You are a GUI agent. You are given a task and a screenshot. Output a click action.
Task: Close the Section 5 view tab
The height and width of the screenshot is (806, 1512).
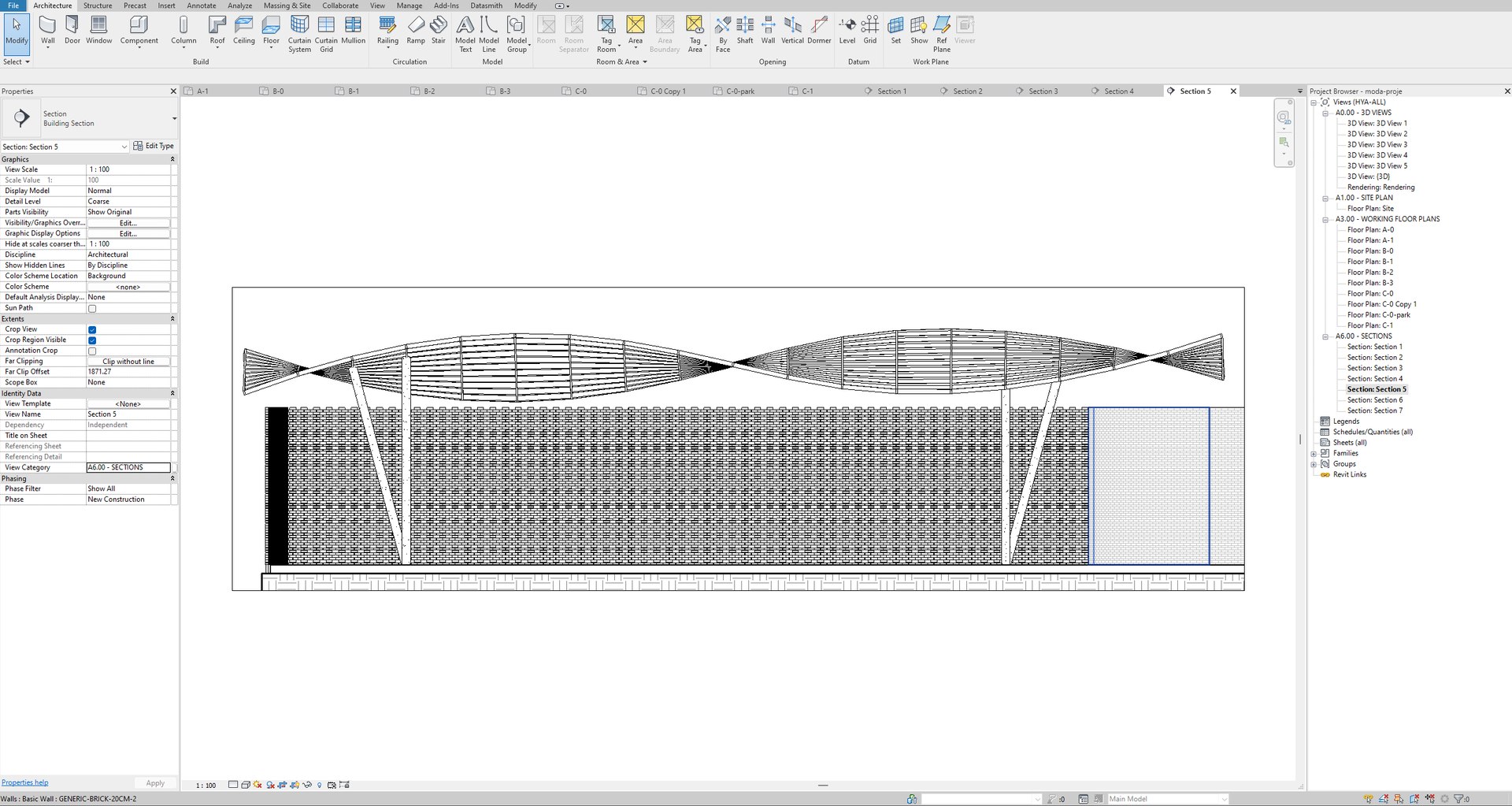pos(1233,91)
